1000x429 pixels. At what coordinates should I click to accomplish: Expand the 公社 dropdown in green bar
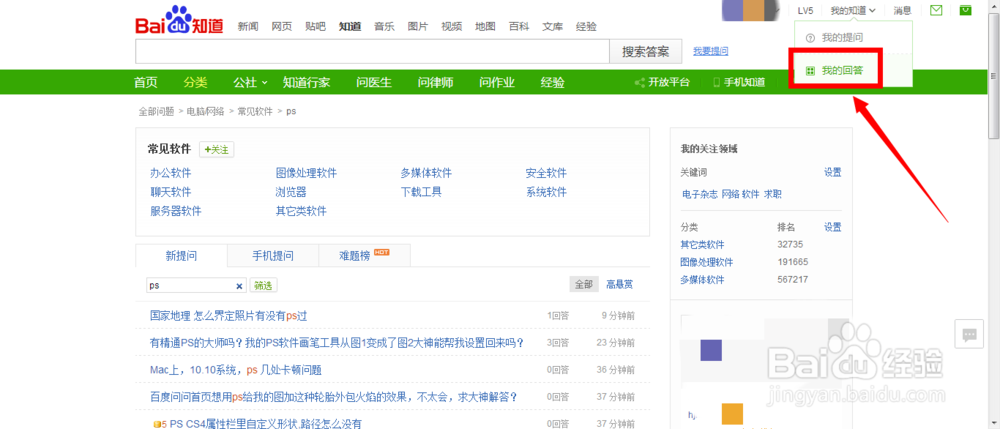[x=250, y=82]
